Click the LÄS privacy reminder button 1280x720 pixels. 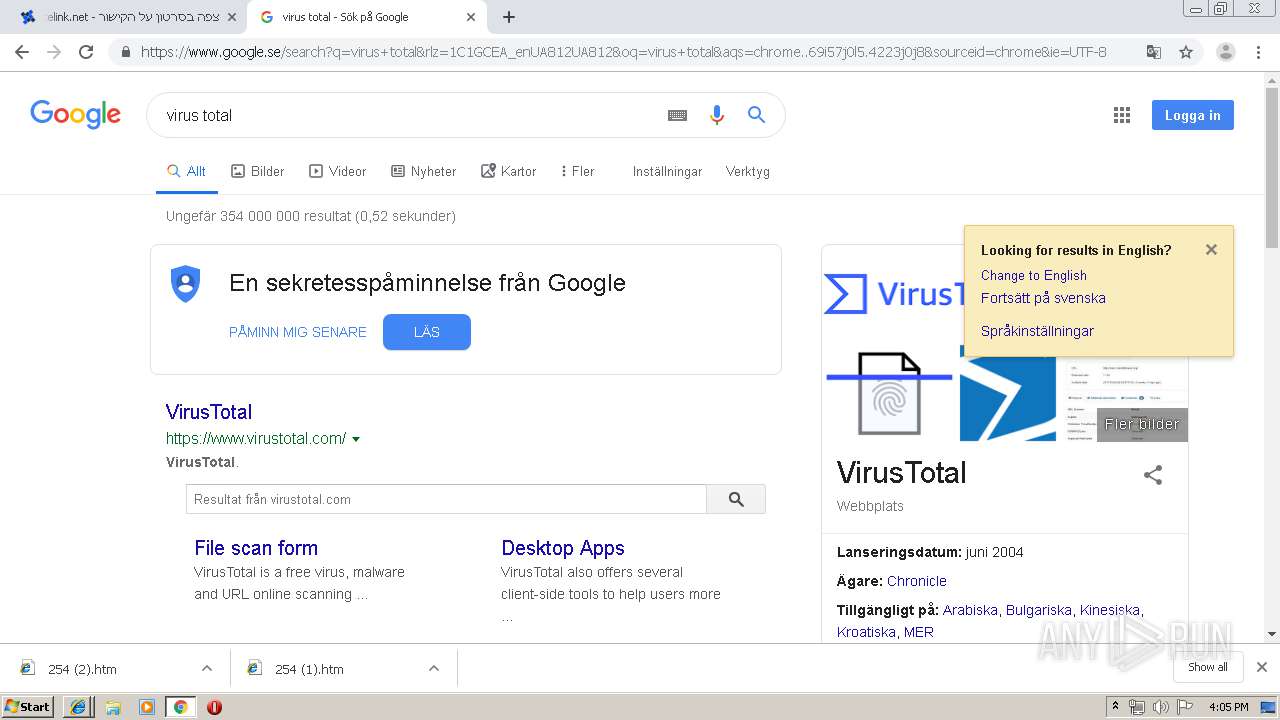tap(426, 332)
